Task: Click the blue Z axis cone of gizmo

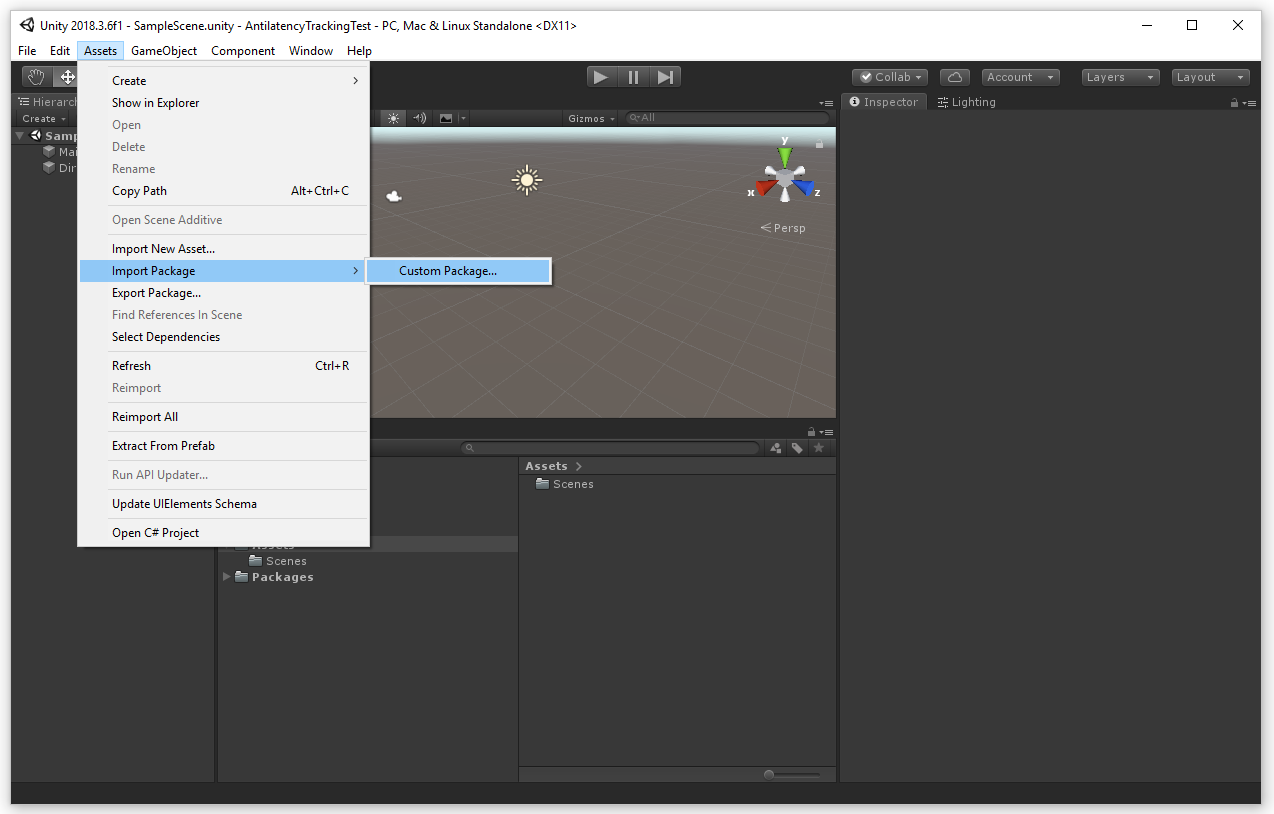Action: coord(803,187)
